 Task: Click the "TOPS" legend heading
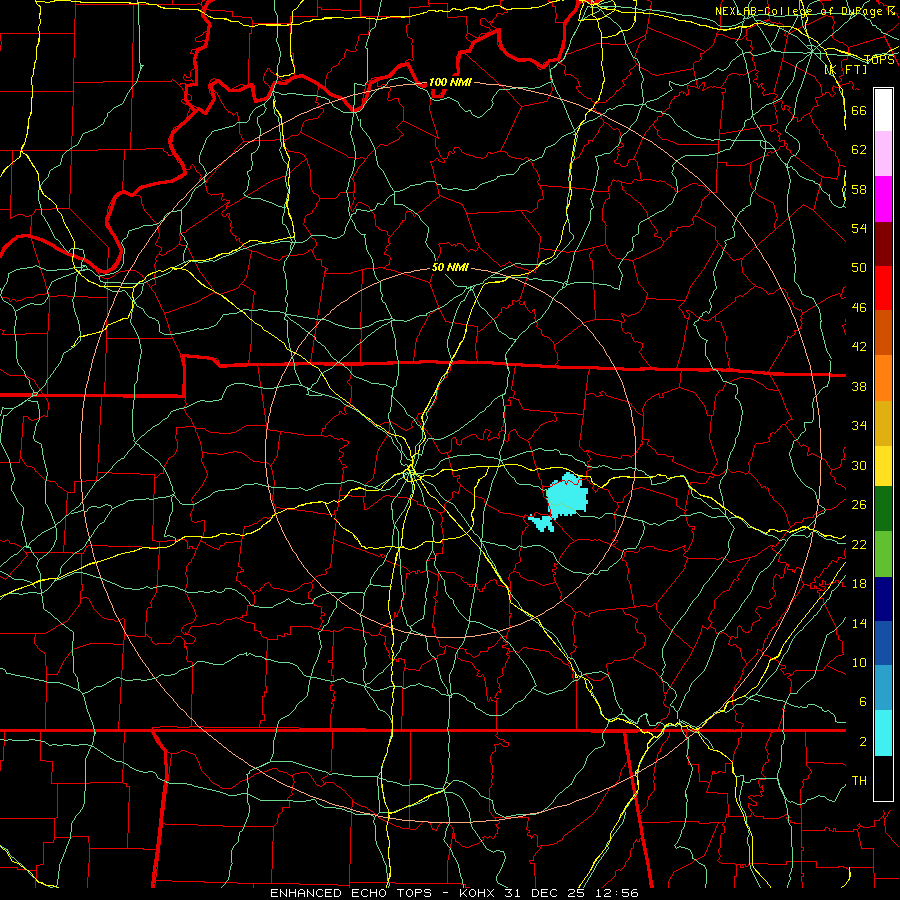click(x=879, y=60)
